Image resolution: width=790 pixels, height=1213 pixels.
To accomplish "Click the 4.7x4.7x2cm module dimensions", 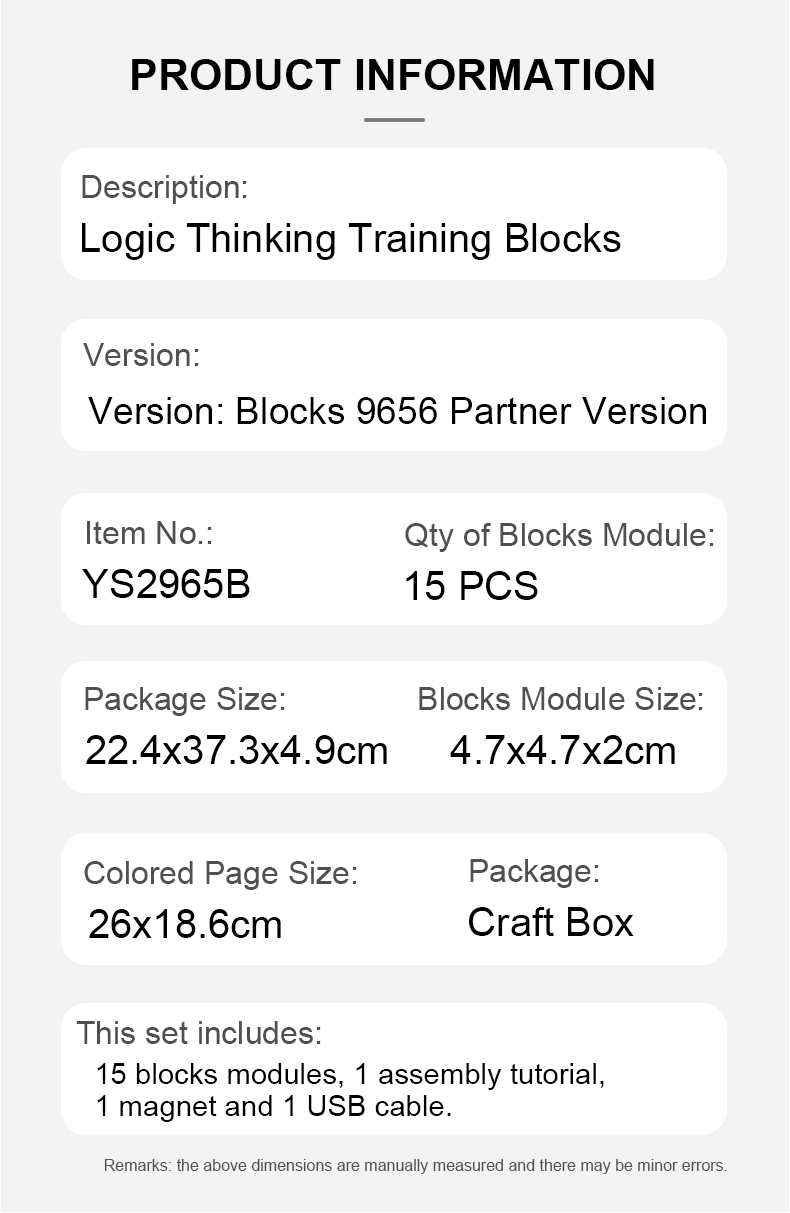I will click(x=563, y=750).
